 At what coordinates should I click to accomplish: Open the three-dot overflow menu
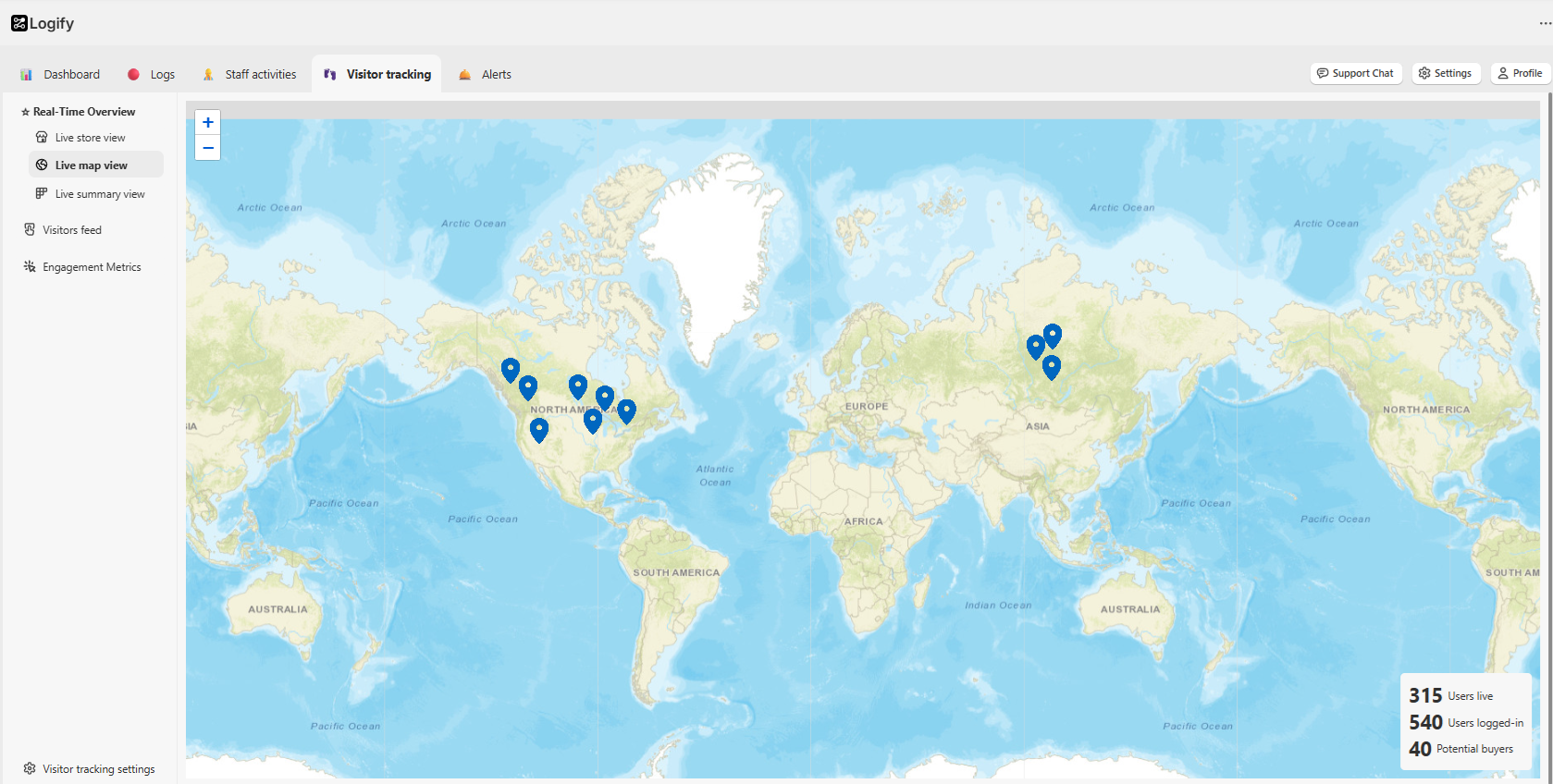(1545, 23)
